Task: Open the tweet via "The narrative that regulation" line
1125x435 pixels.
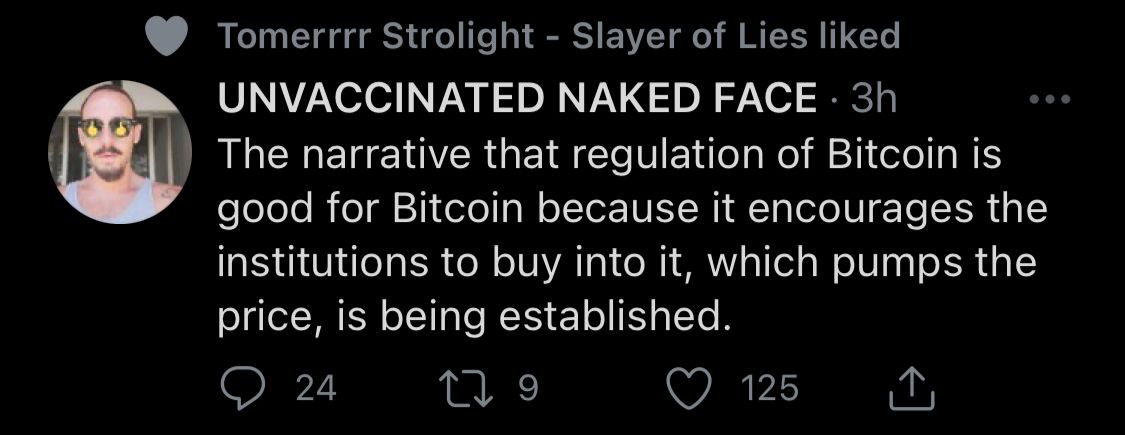Action: coord(608,157)
